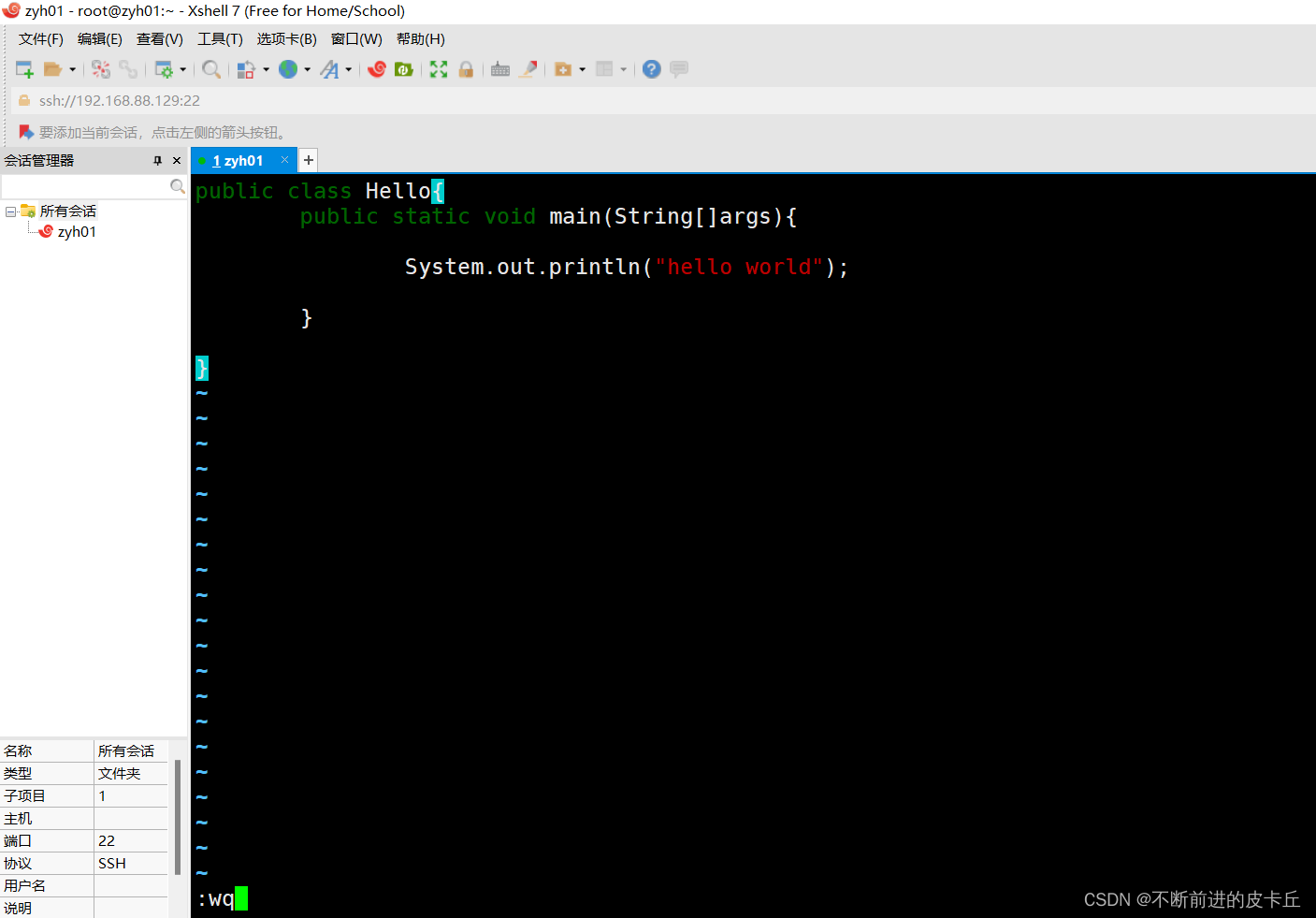This screenshot has width=1316, height=918.
Task: Pin the Session Manager panel
Action: [x=157, y=161]
